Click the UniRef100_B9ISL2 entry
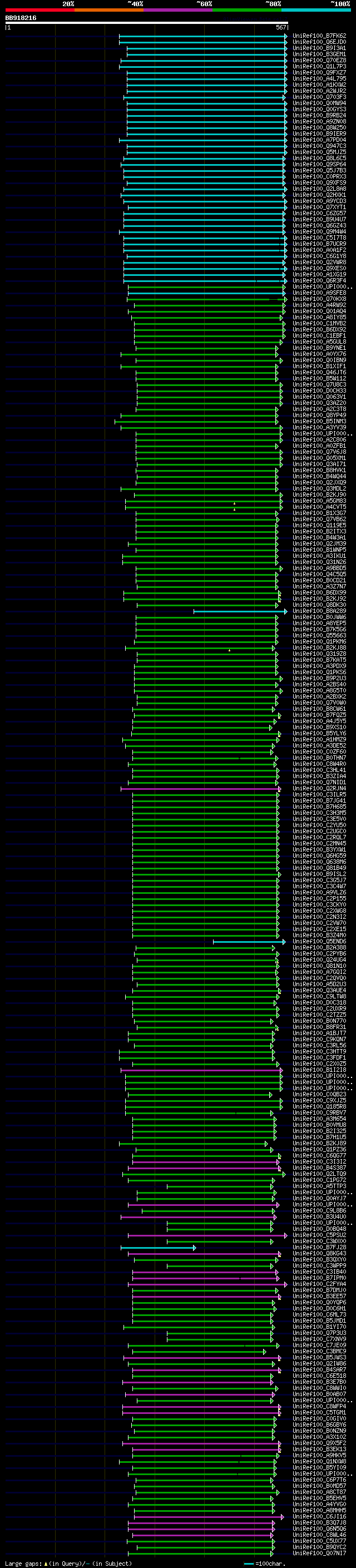Image resolution: width=356 pixels, height=1568 pixels. point(319,874)
